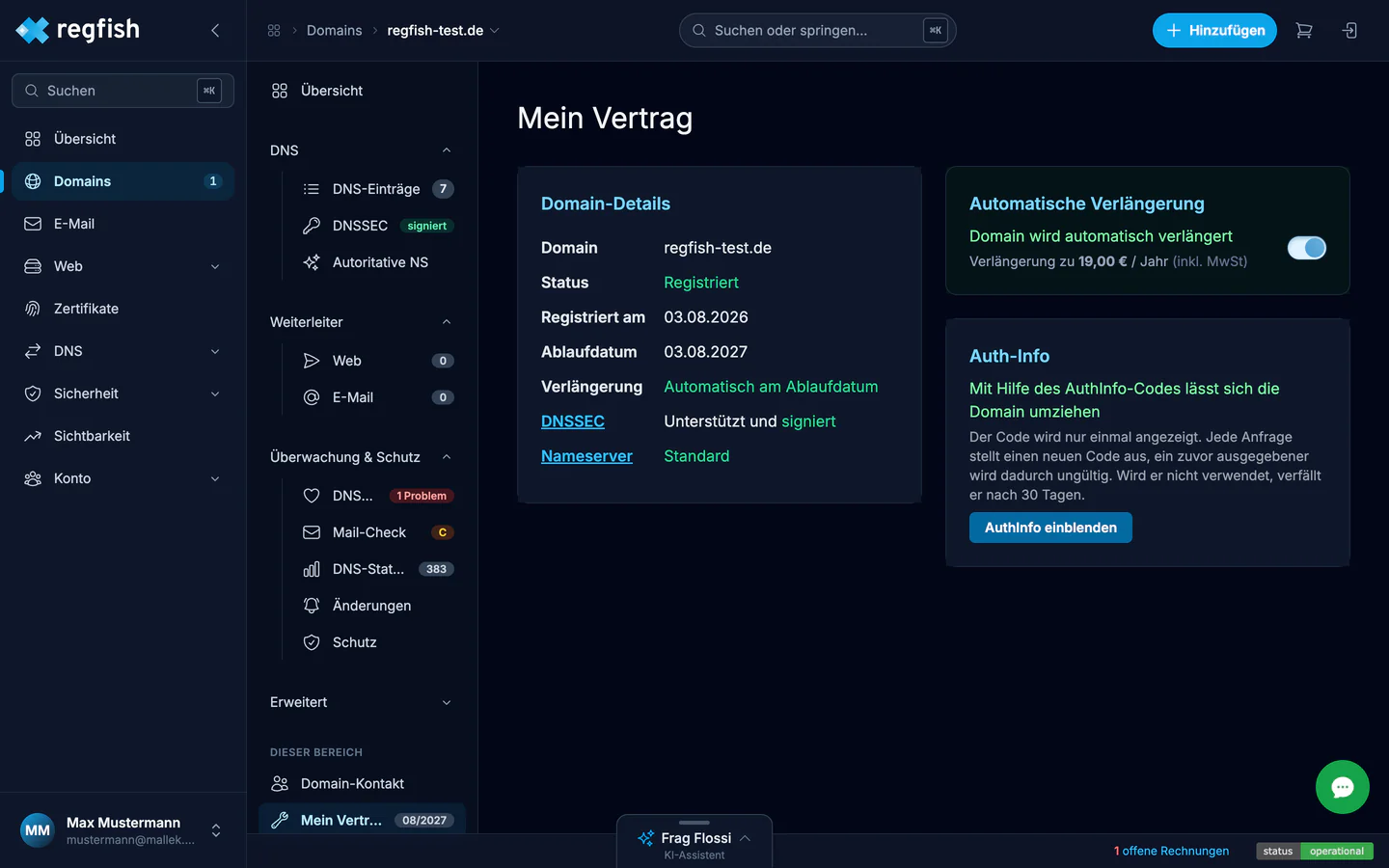Image resolution: width=1389 pixels, height=868 pixels.
Task: Click the Schutz shield icon
Action: (x=312, y=642)
